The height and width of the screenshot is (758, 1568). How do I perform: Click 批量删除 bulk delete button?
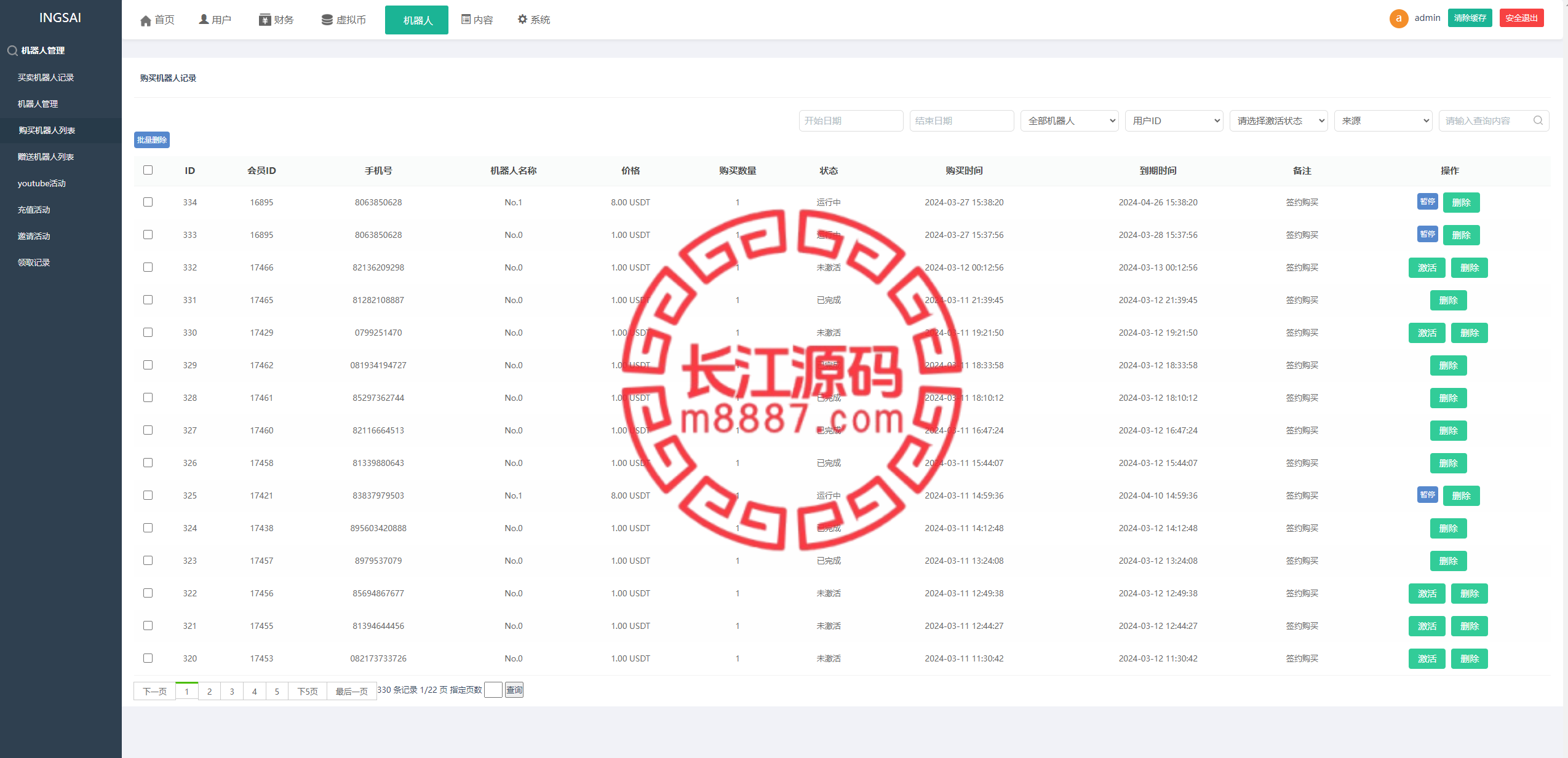coord(154,139)
